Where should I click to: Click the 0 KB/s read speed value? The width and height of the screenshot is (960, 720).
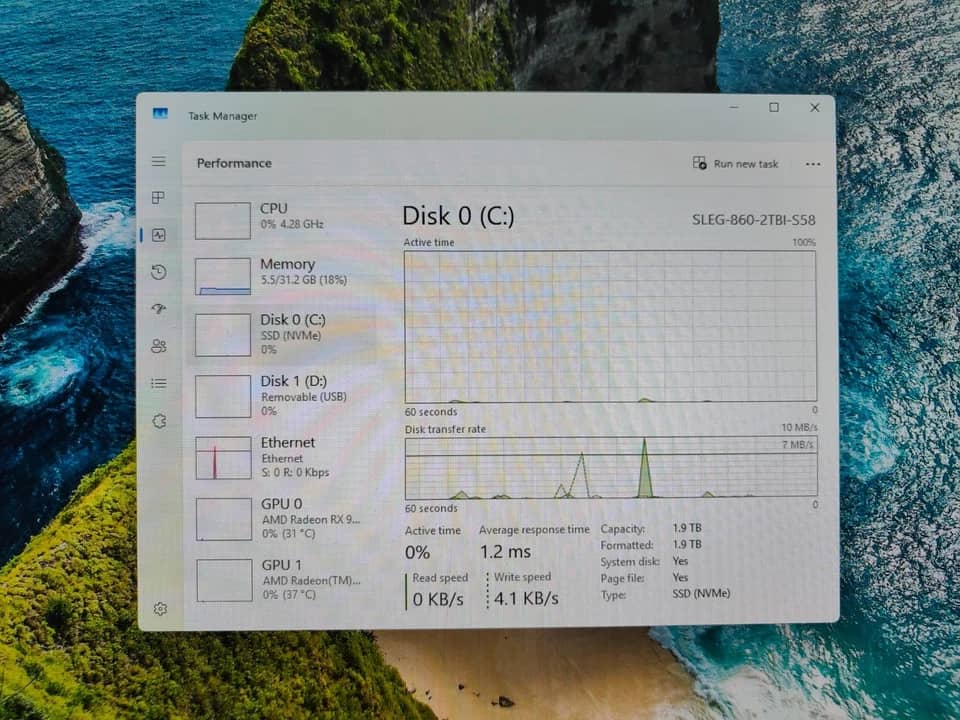tap(438, 599)
